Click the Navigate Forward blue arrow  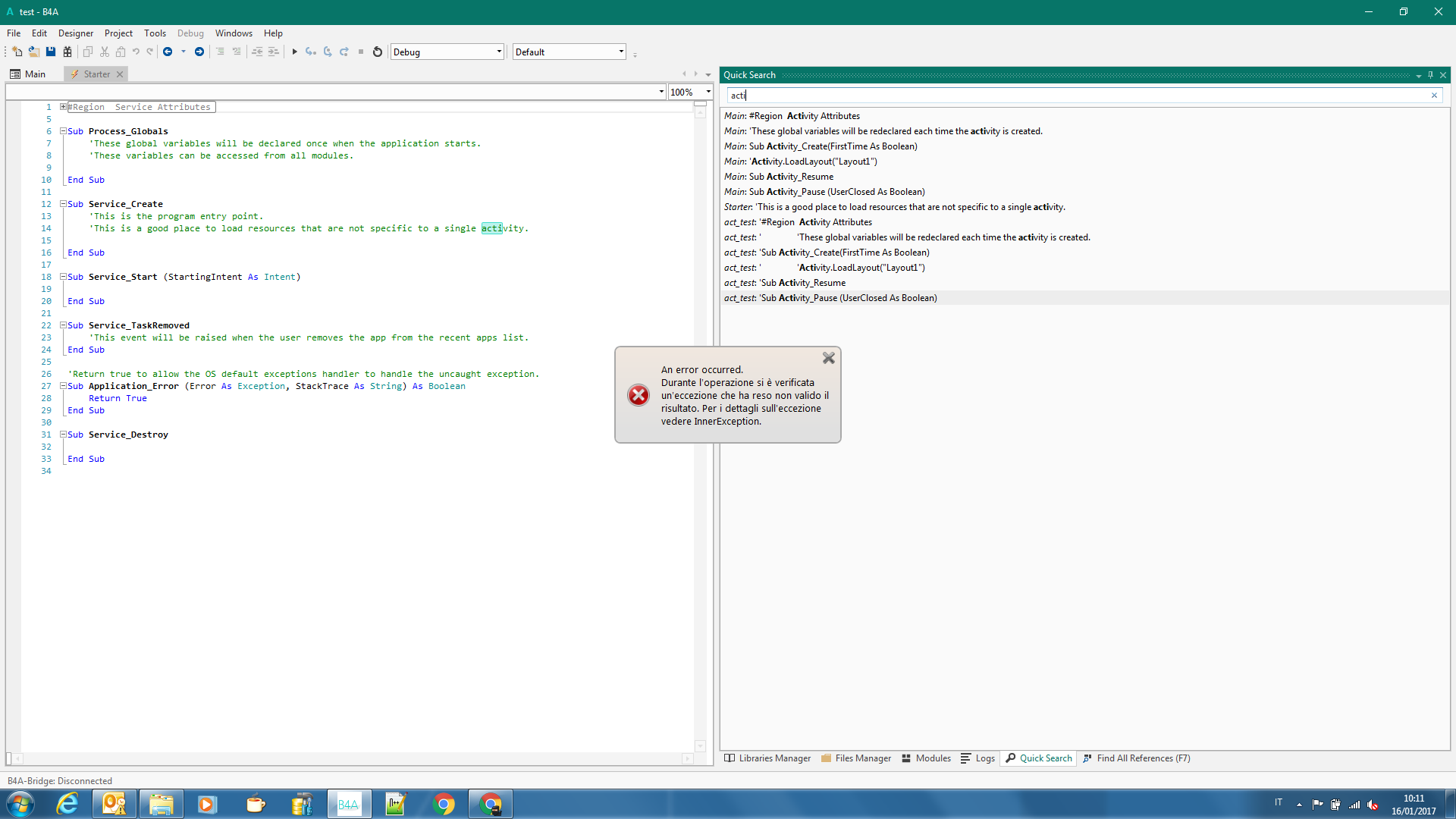tap(199, 52)
